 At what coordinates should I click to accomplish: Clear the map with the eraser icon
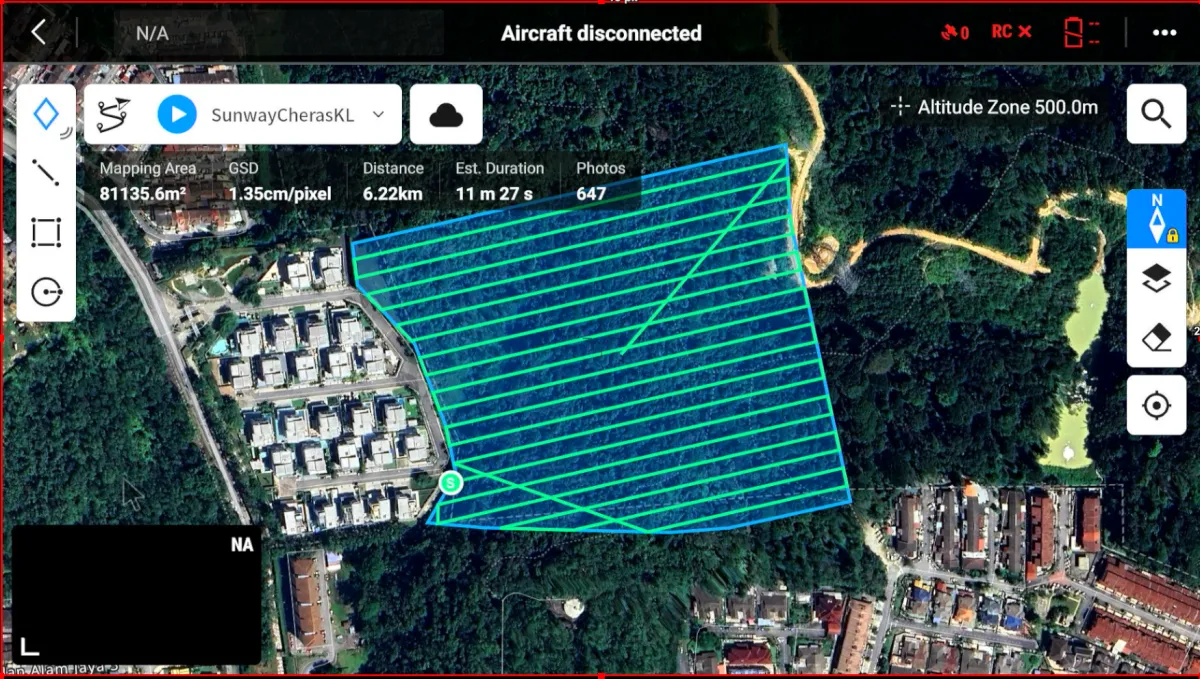pyautogui.click(x=1157, y=338)
